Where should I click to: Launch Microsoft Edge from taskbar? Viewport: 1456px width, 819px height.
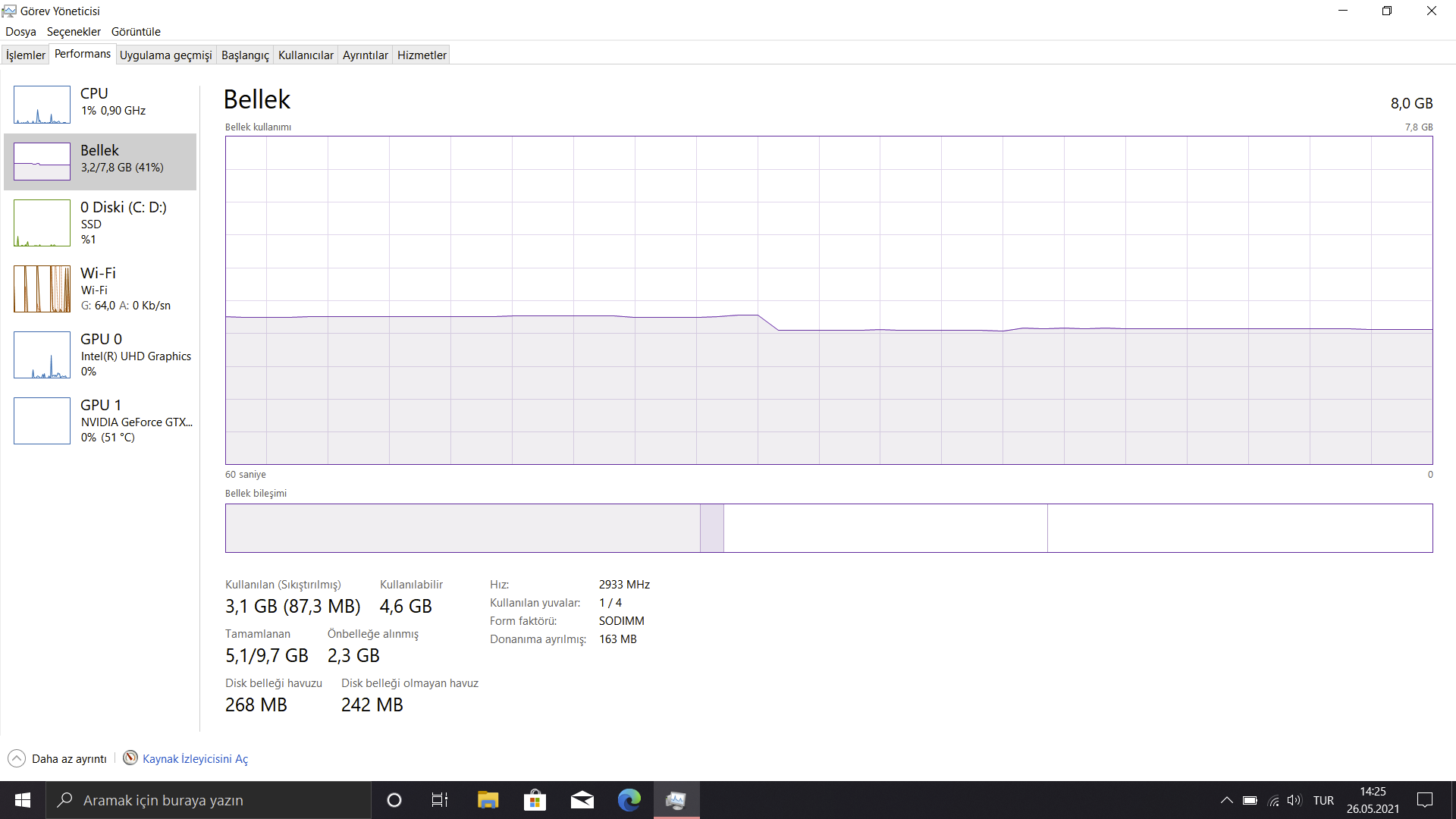click(x=629, y=800)
